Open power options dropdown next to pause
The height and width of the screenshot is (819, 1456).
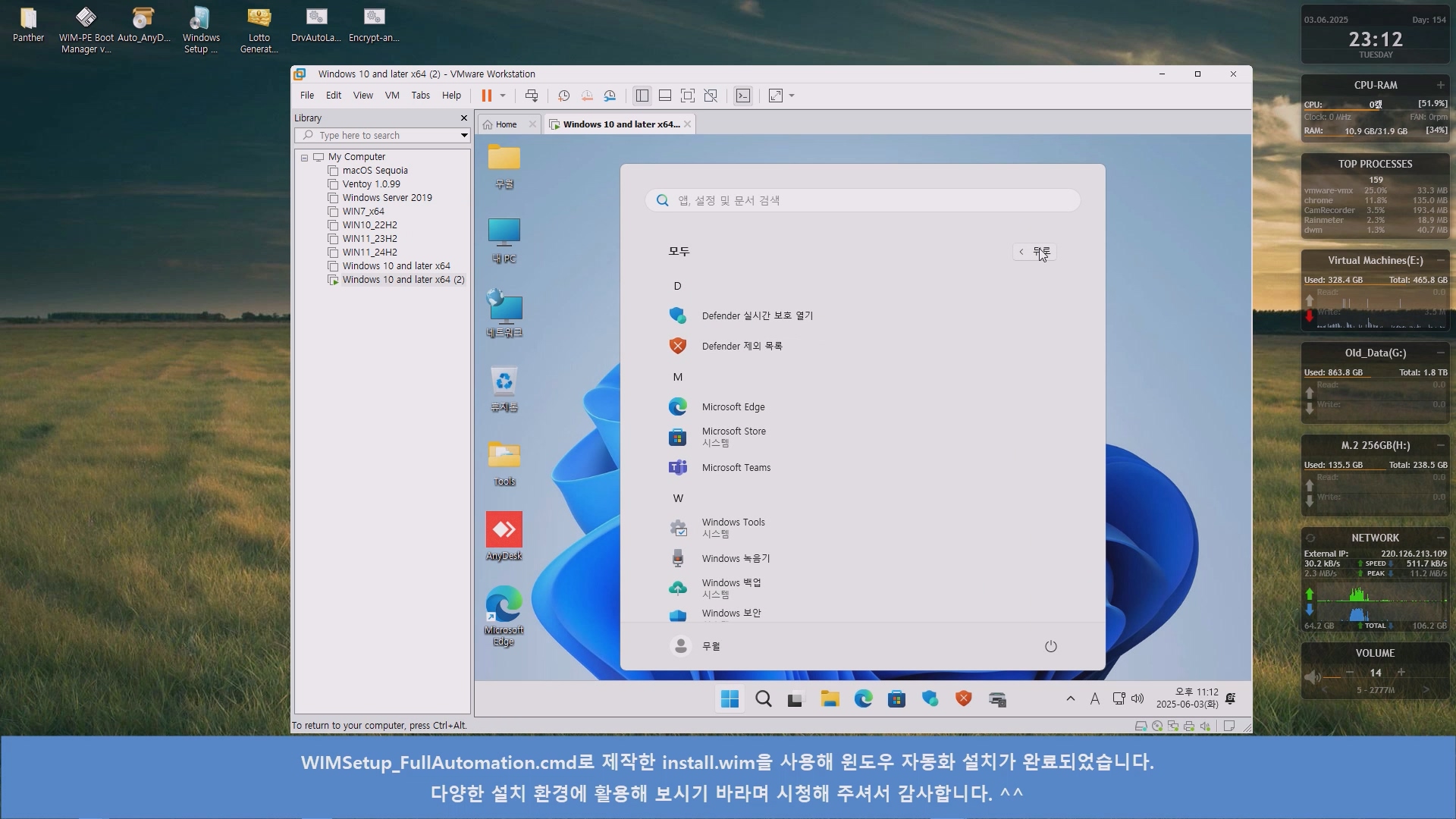click(503, 96)
